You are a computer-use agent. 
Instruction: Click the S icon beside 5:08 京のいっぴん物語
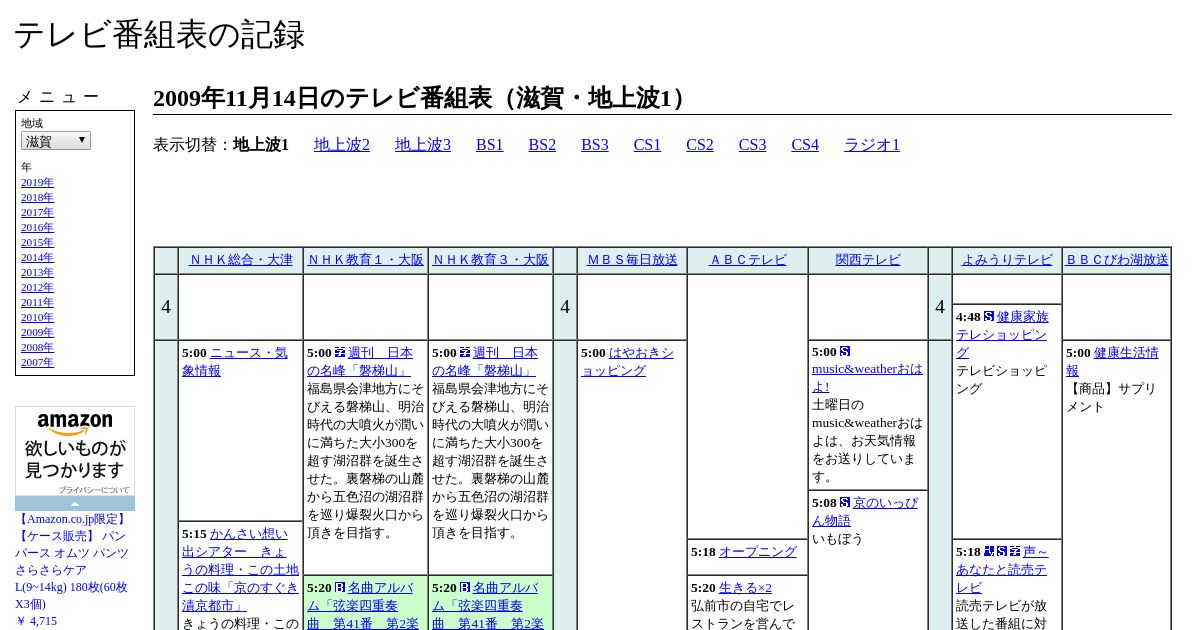[845, 502]
